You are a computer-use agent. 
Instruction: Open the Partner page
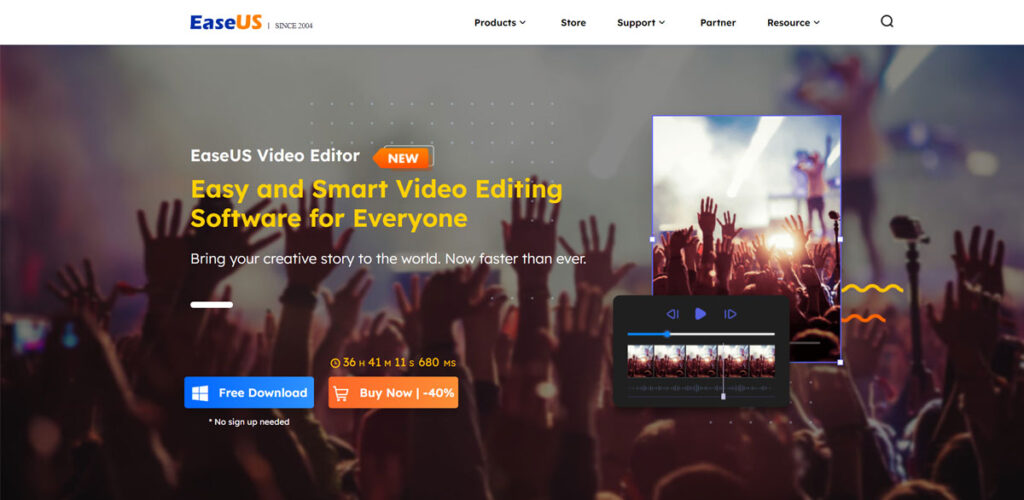[718, 23]
